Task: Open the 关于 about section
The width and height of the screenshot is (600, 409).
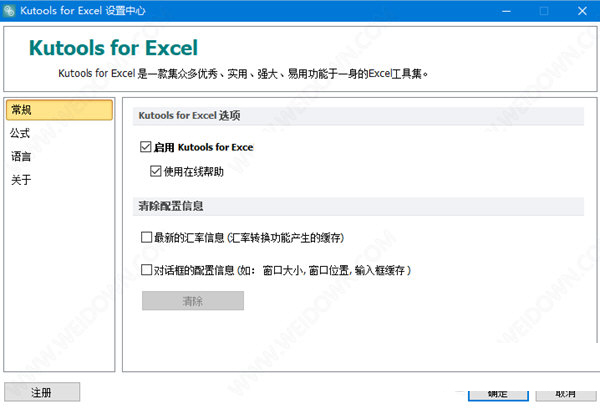Action: [x=21, y=179]
